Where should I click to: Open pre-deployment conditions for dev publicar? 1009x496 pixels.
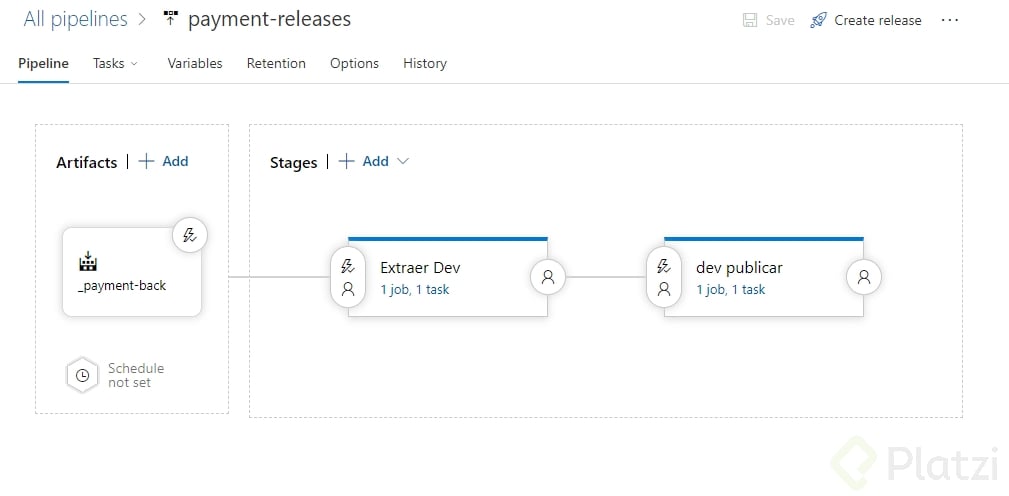pos(663,278)
